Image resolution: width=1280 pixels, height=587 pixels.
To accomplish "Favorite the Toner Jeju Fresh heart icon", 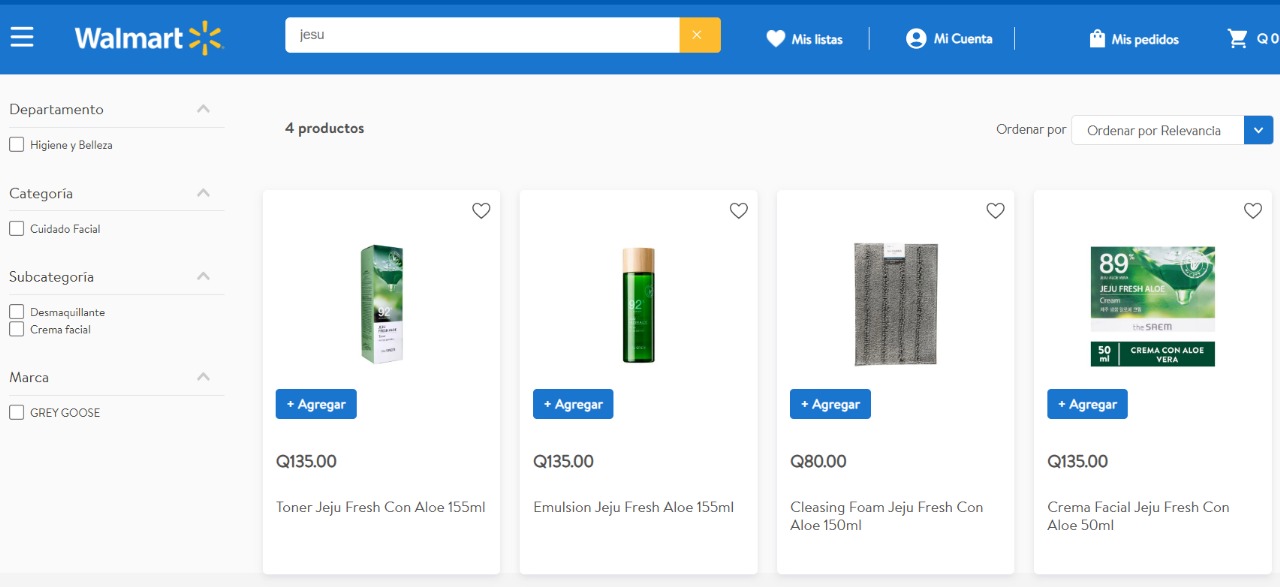I will tap(481, 211).
